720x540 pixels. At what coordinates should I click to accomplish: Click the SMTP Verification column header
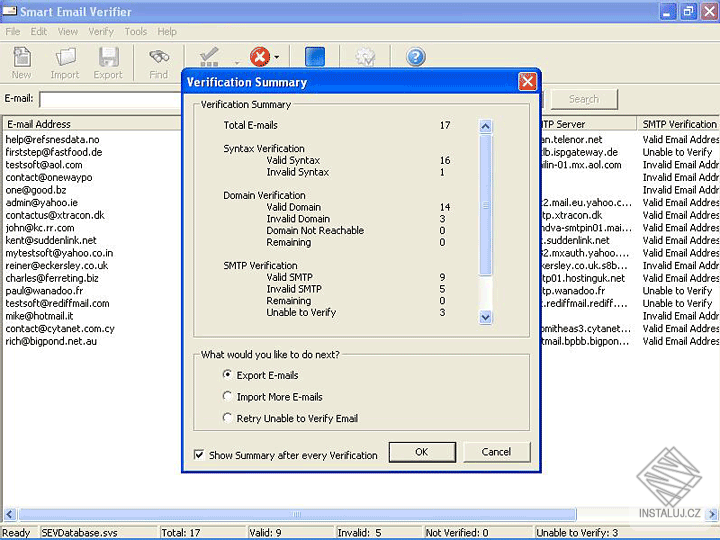click(679, 124)
